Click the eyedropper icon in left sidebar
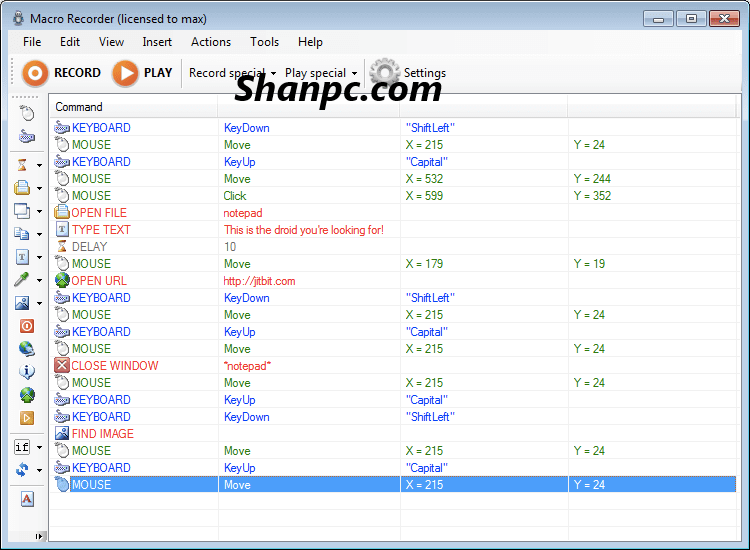The width and height of the screenshot is (750, 550). [x=22, y=280]
